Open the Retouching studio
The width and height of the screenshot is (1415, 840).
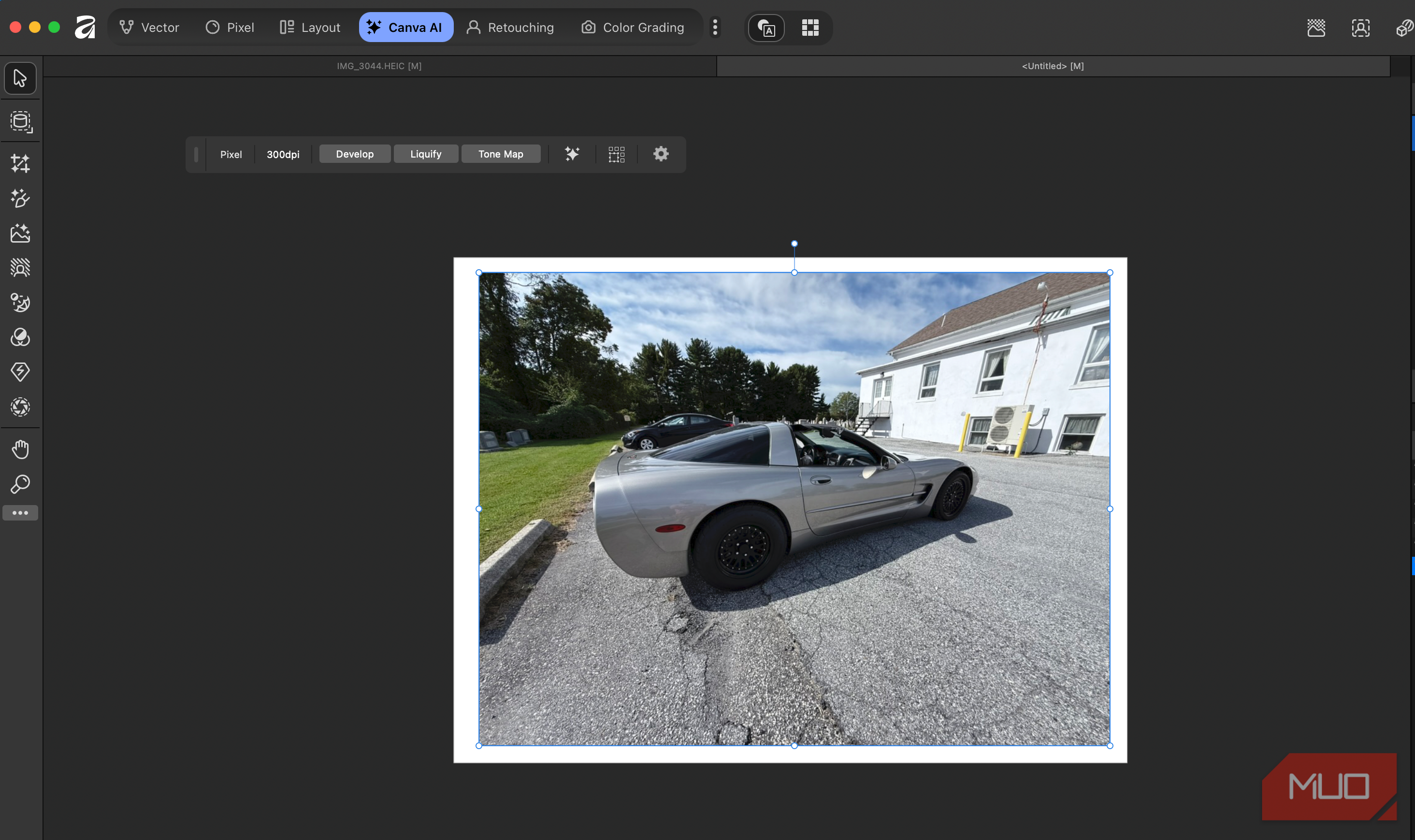510,27
